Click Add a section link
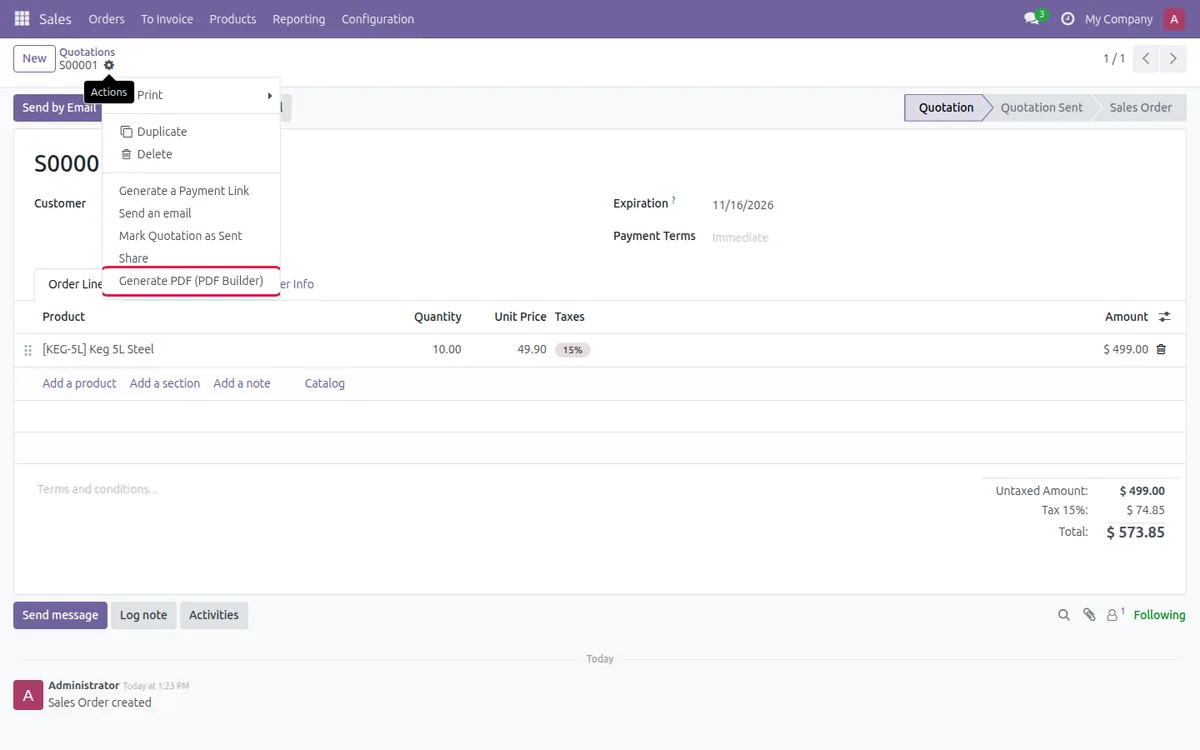The height and width of the screenshot is (750, 1200). 165,383
